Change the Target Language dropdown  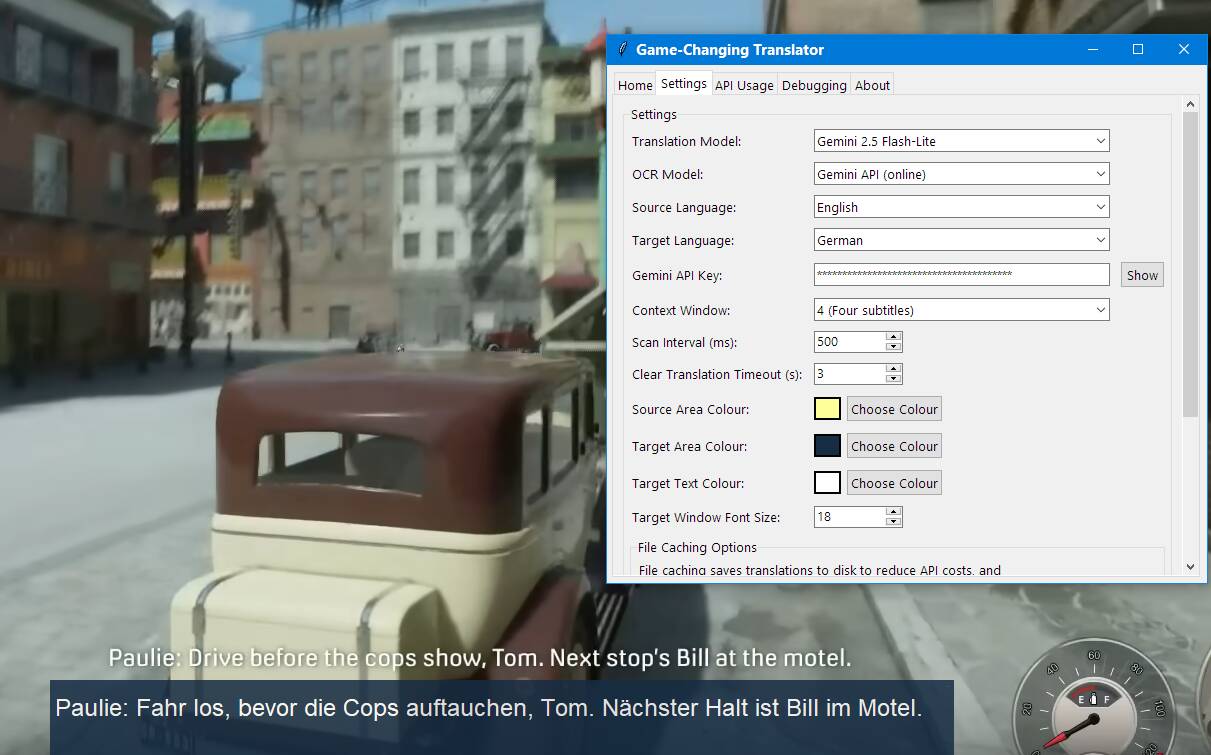click(962, 240)
